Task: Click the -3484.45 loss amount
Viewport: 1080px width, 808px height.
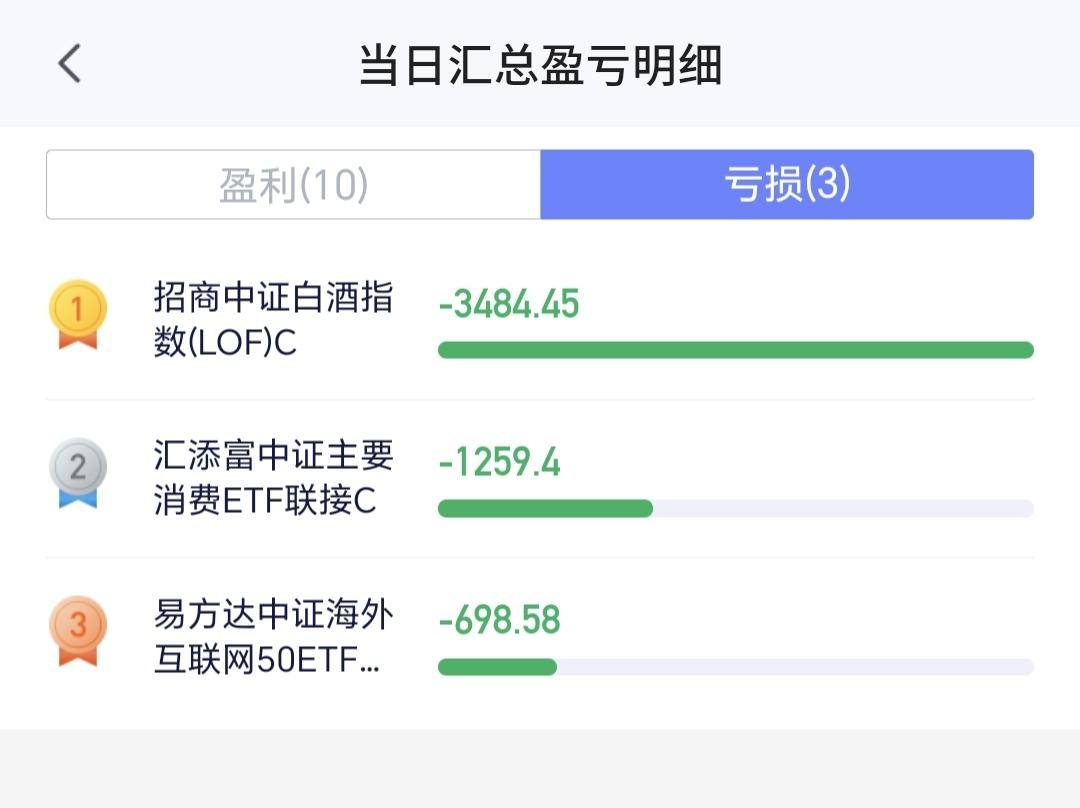Action: [x=509, y=304]
